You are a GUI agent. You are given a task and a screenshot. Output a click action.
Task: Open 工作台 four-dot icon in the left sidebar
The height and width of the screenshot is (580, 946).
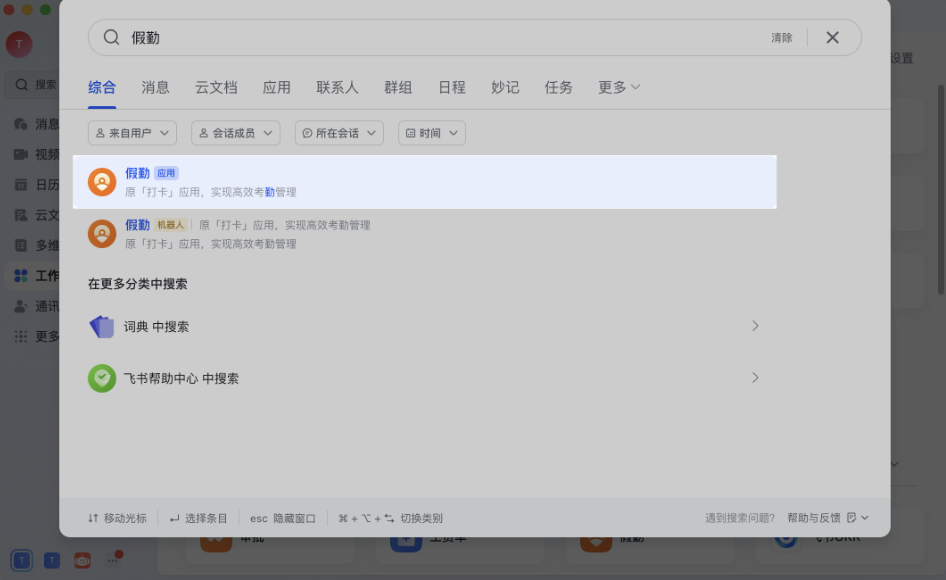(21, 276)
